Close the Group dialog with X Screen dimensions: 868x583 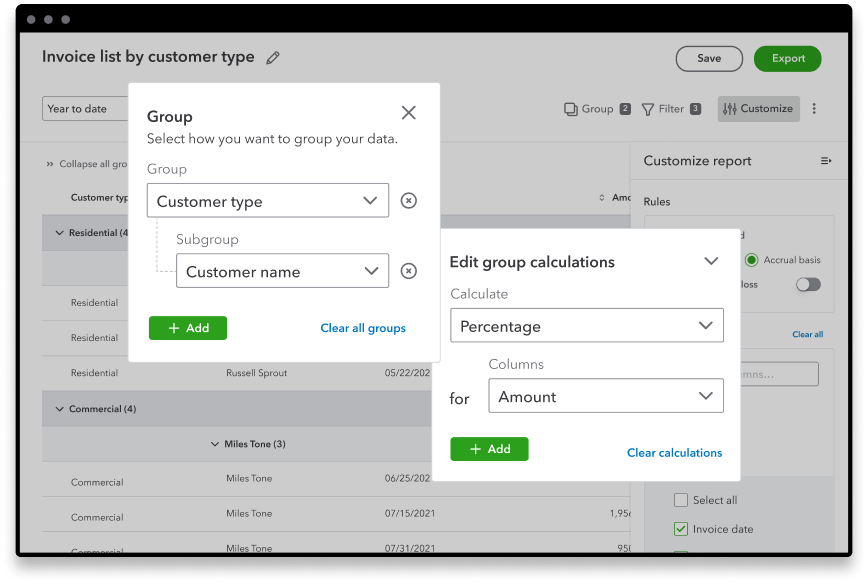[408, 113]
